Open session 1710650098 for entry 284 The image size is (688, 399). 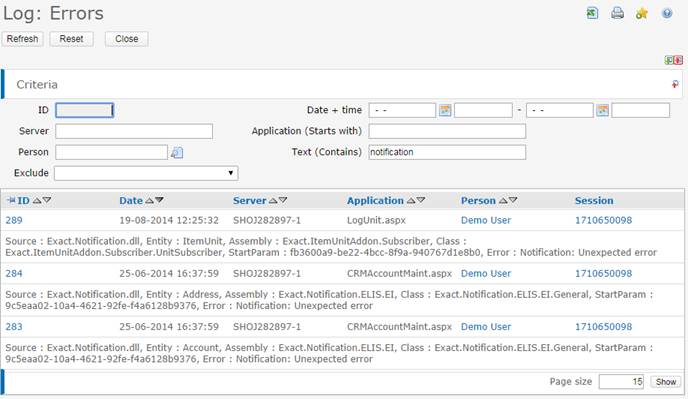[603, 273]
